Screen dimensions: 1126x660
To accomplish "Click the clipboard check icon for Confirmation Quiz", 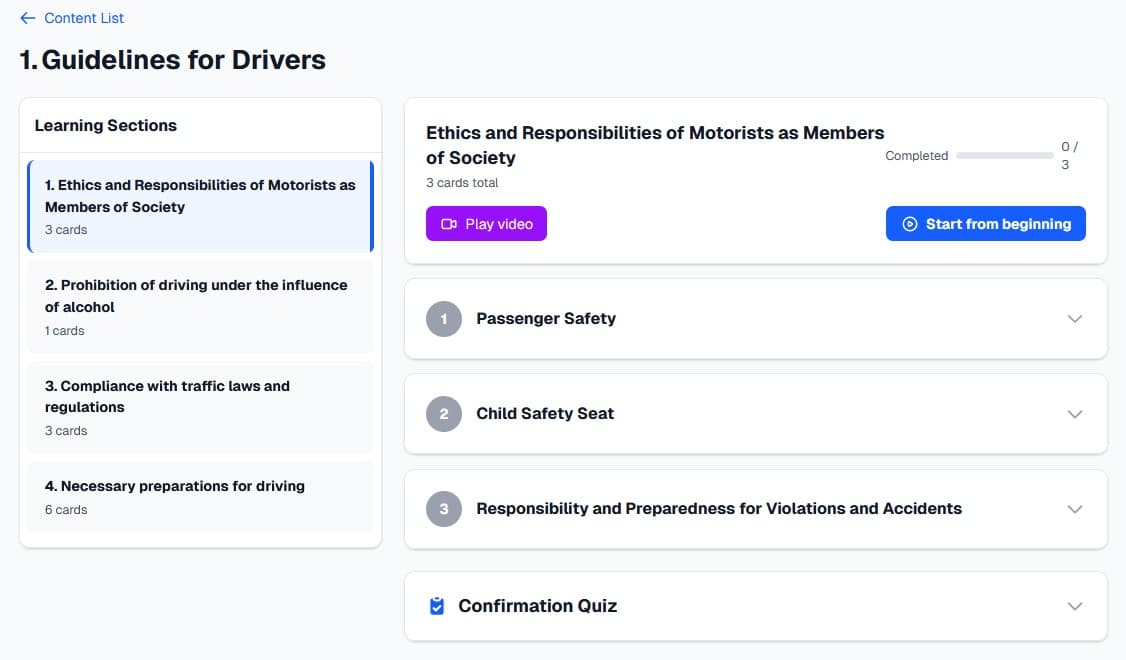I will point(436,606).
